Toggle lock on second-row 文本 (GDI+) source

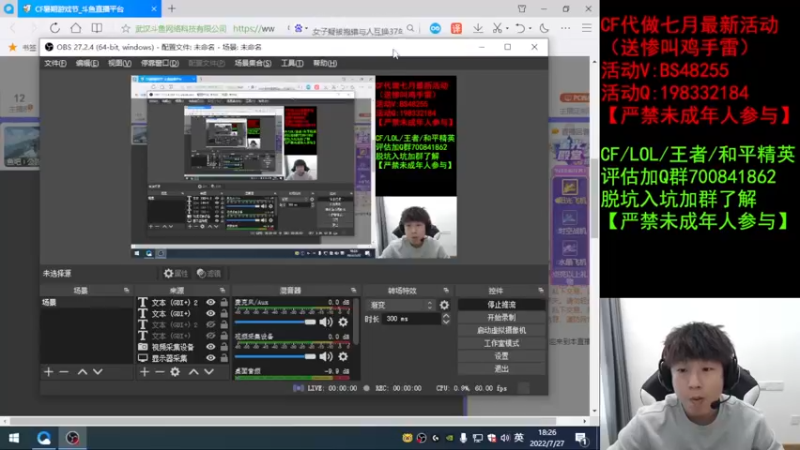pos(224,314)
